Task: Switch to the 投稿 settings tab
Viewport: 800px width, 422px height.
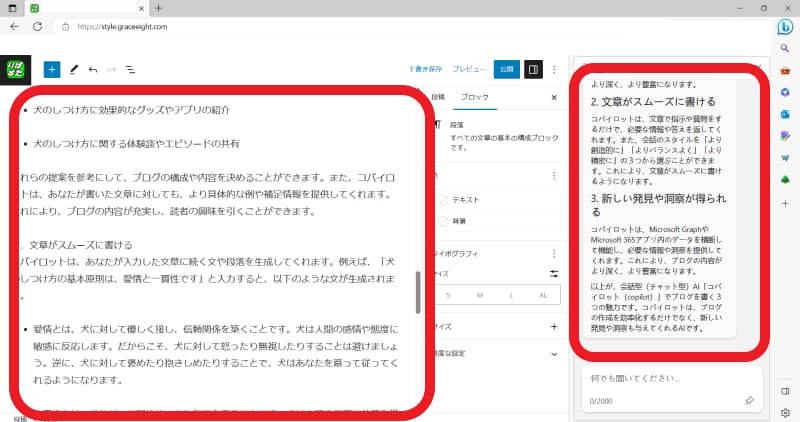Action: 438,97
